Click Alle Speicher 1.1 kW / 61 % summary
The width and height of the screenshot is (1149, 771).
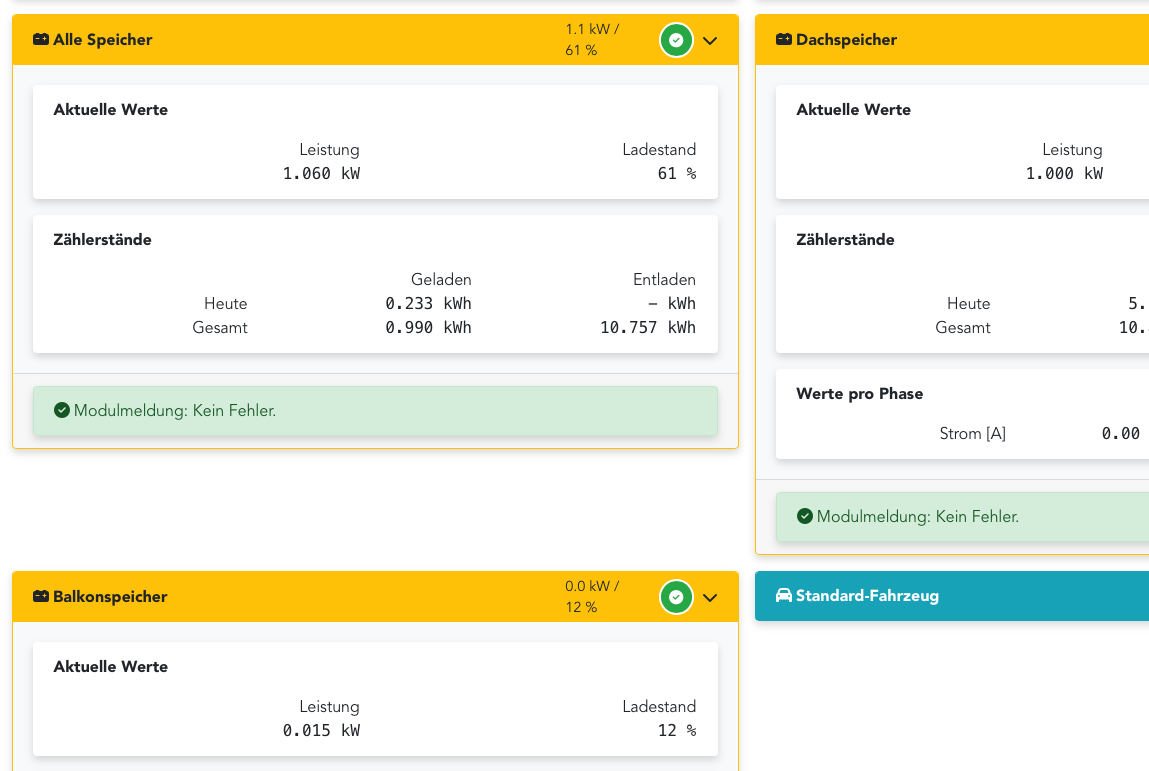click(592, 40)
